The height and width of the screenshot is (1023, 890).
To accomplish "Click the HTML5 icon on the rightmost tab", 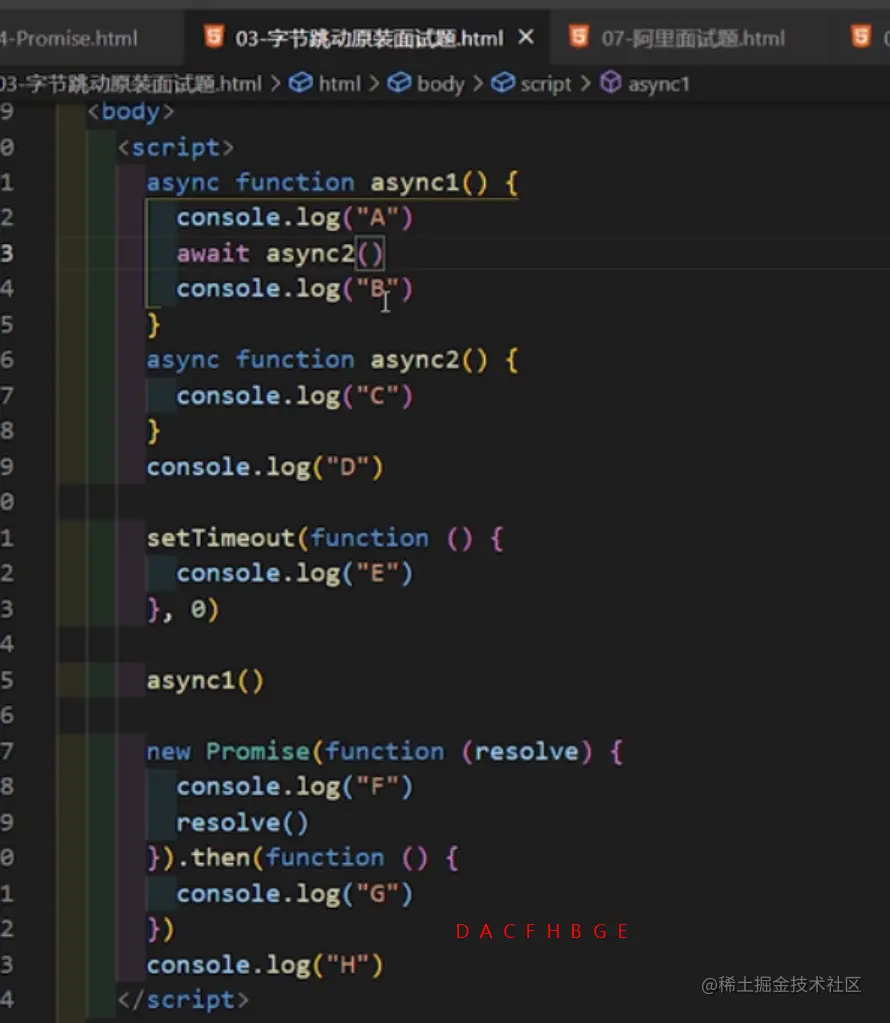I will pos(861,37).
